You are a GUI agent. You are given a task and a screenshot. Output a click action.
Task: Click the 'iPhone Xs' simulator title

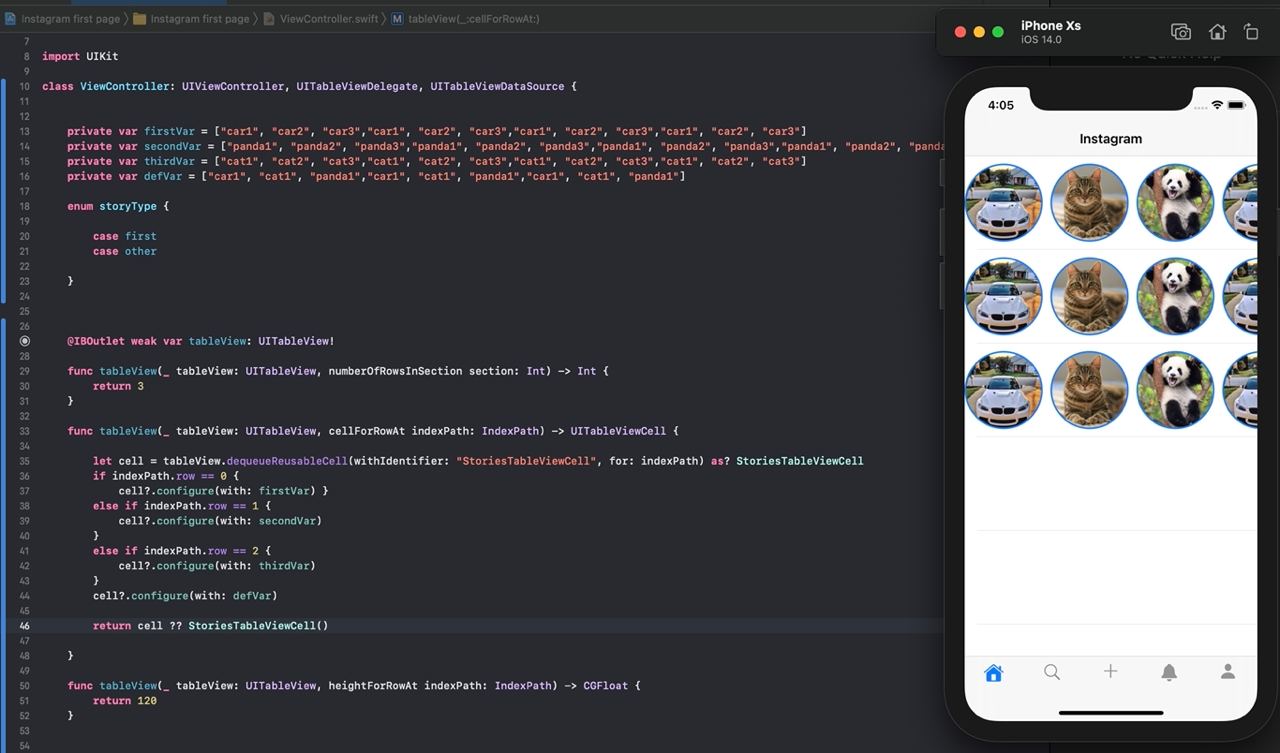point(1050,26)
